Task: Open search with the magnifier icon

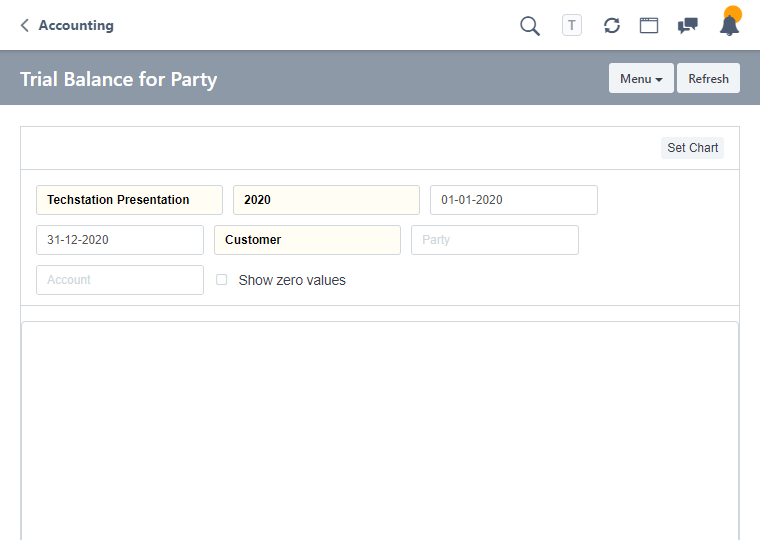Action: (530, 26)
